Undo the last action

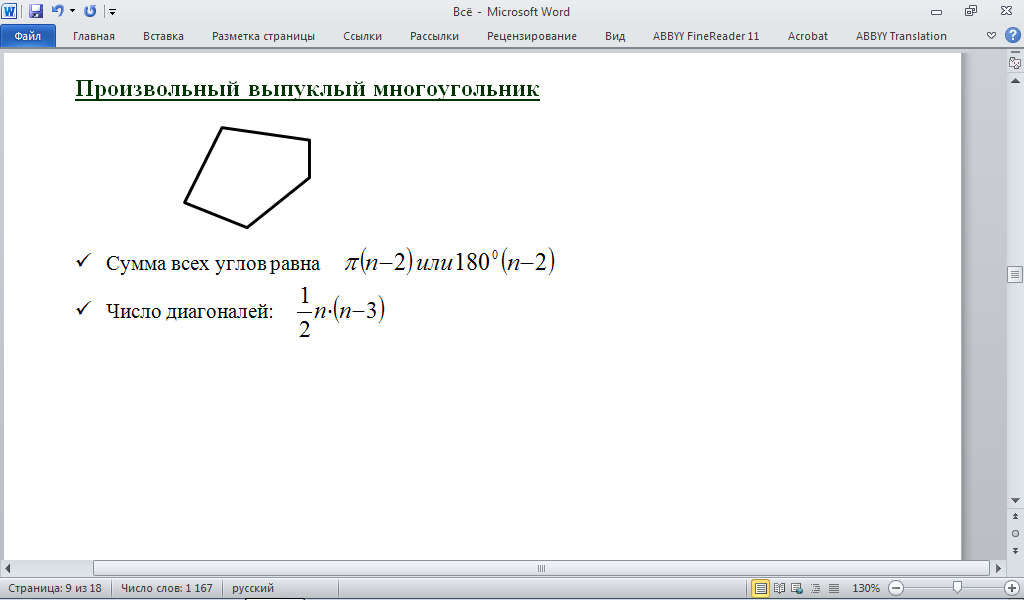pos(57,11)
